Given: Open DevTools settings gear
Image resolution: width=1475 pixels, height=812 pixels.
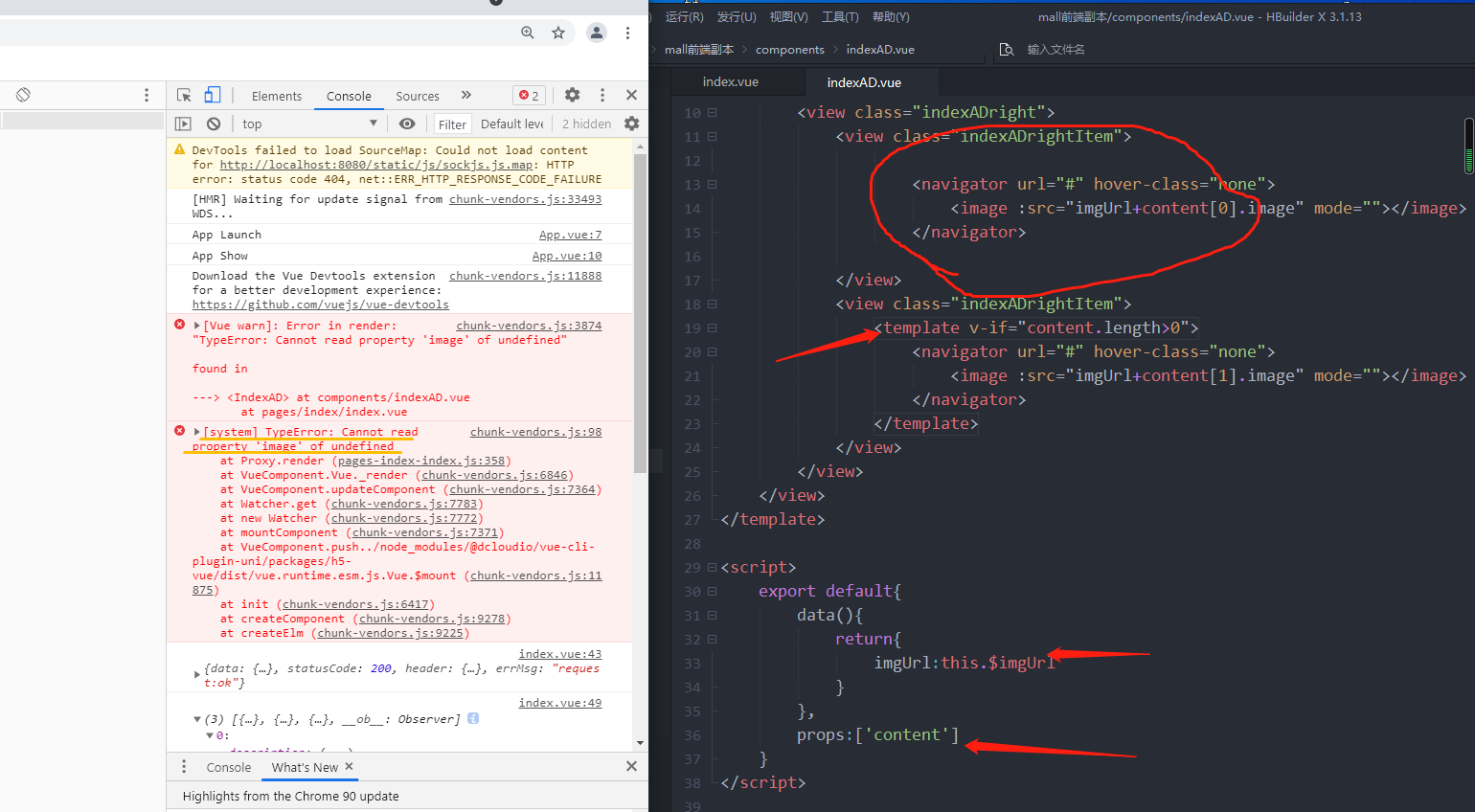Looking at the screenshot, I should coord(573,95).
